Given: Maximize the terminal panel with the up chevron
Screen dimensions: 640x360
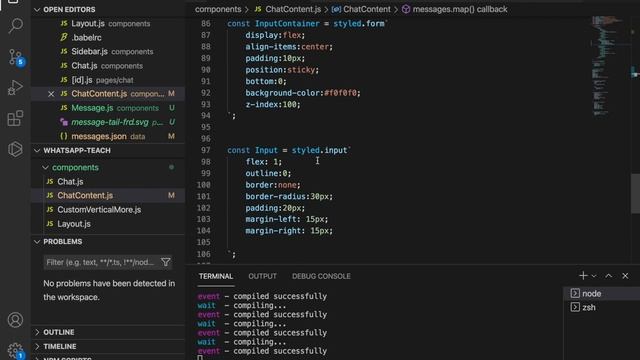Looking at the screenshot, I should pos(609,276).
